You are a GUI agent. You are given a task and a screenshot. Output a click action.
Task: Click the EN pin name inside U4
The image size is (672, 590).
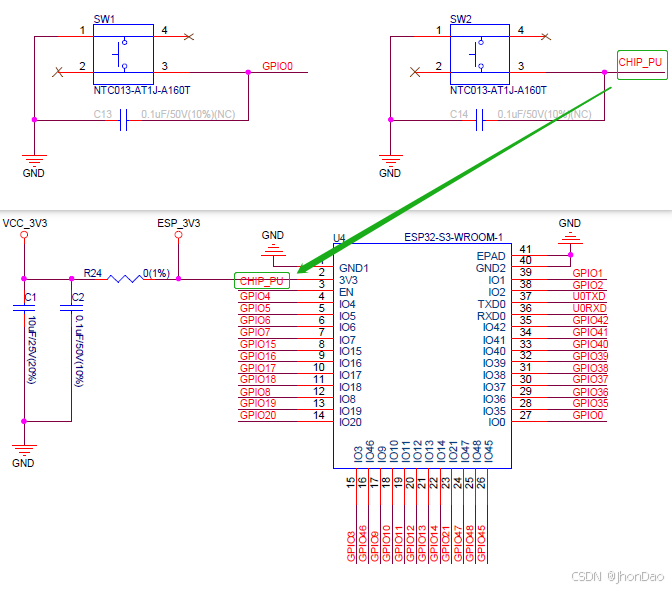[x=346, y=293]
